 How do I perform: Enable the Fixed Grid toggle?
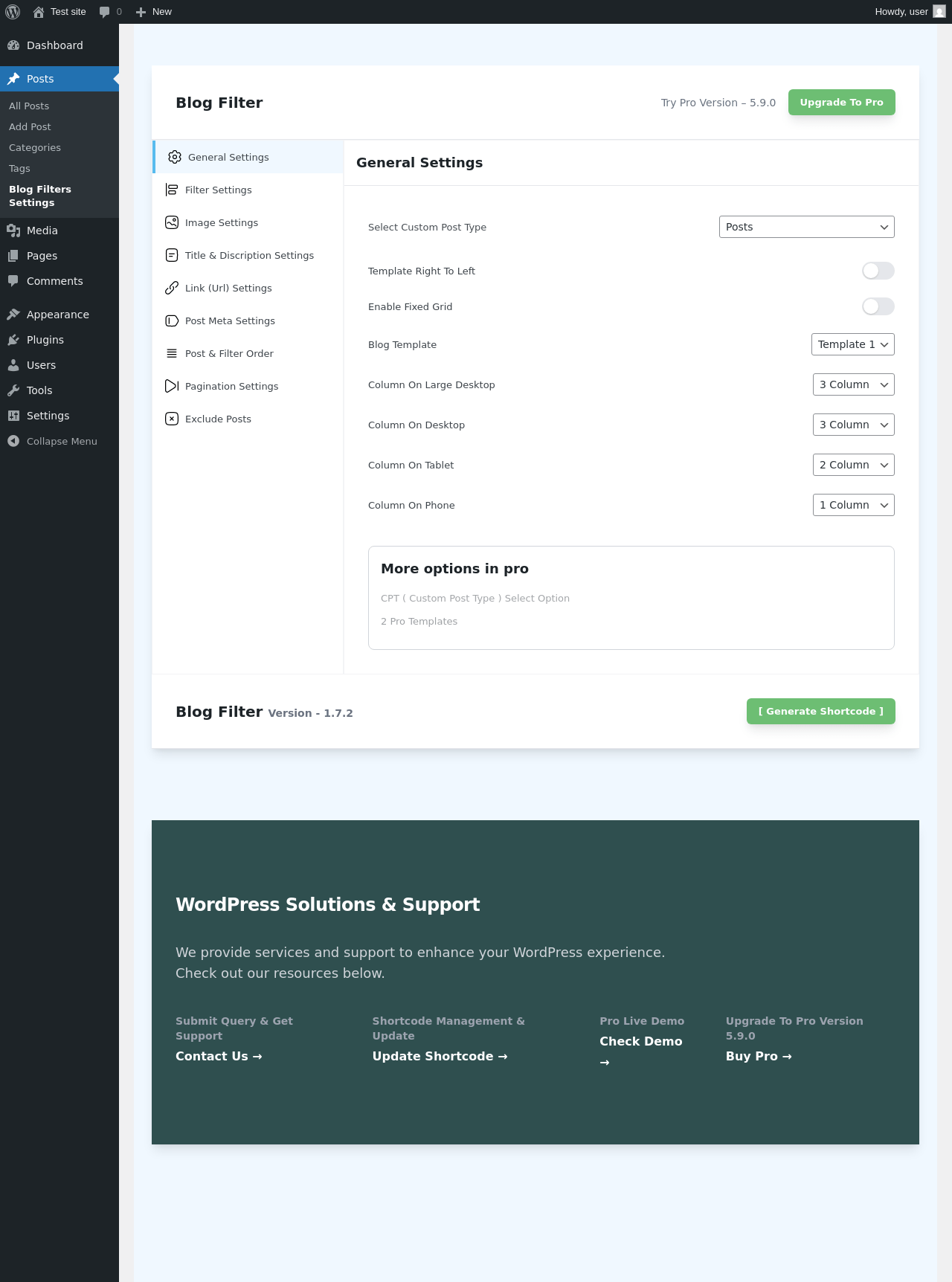coord(878,306)
